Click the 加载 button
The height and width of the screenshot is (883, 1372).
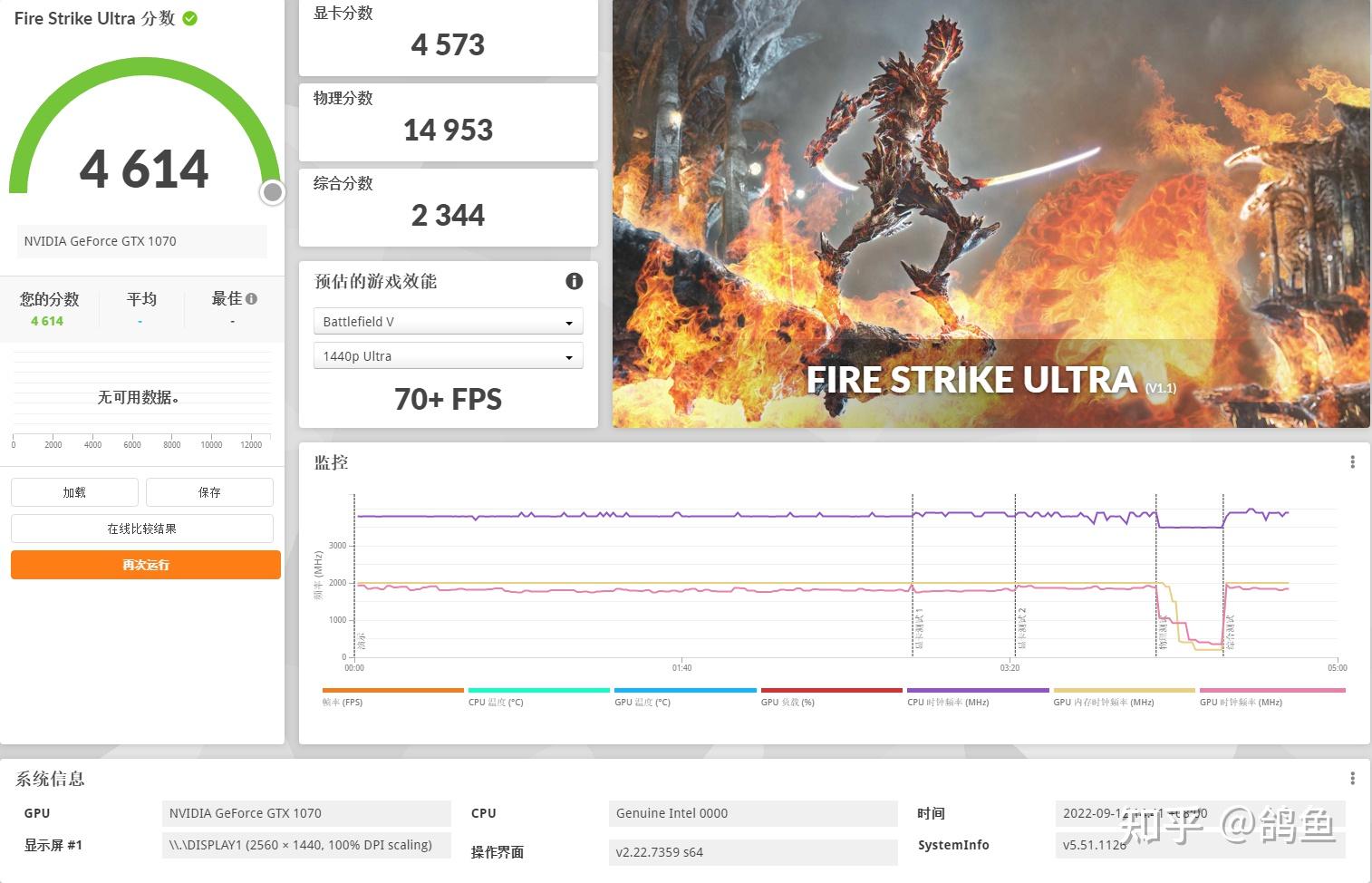click(74, 492)
